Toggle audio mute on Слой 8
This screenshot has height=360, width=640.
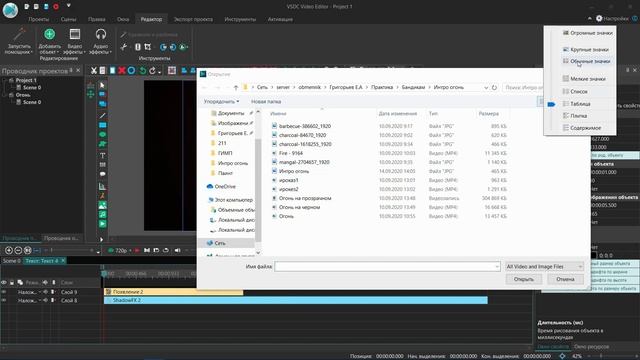46,300
